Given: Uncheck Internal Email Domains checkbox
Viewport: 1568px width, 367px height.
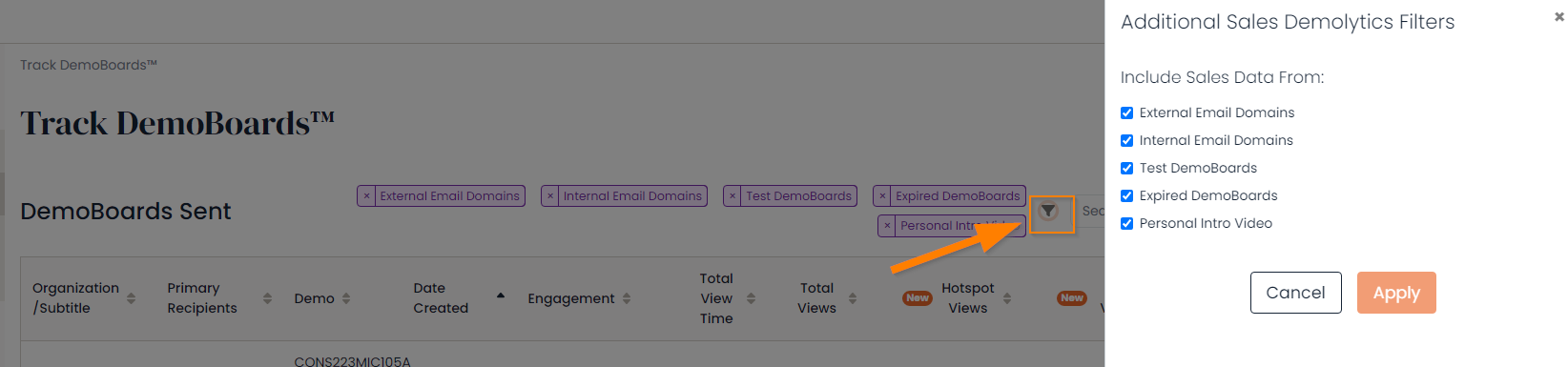Looking at the screenshot, I should [1126, 140].
